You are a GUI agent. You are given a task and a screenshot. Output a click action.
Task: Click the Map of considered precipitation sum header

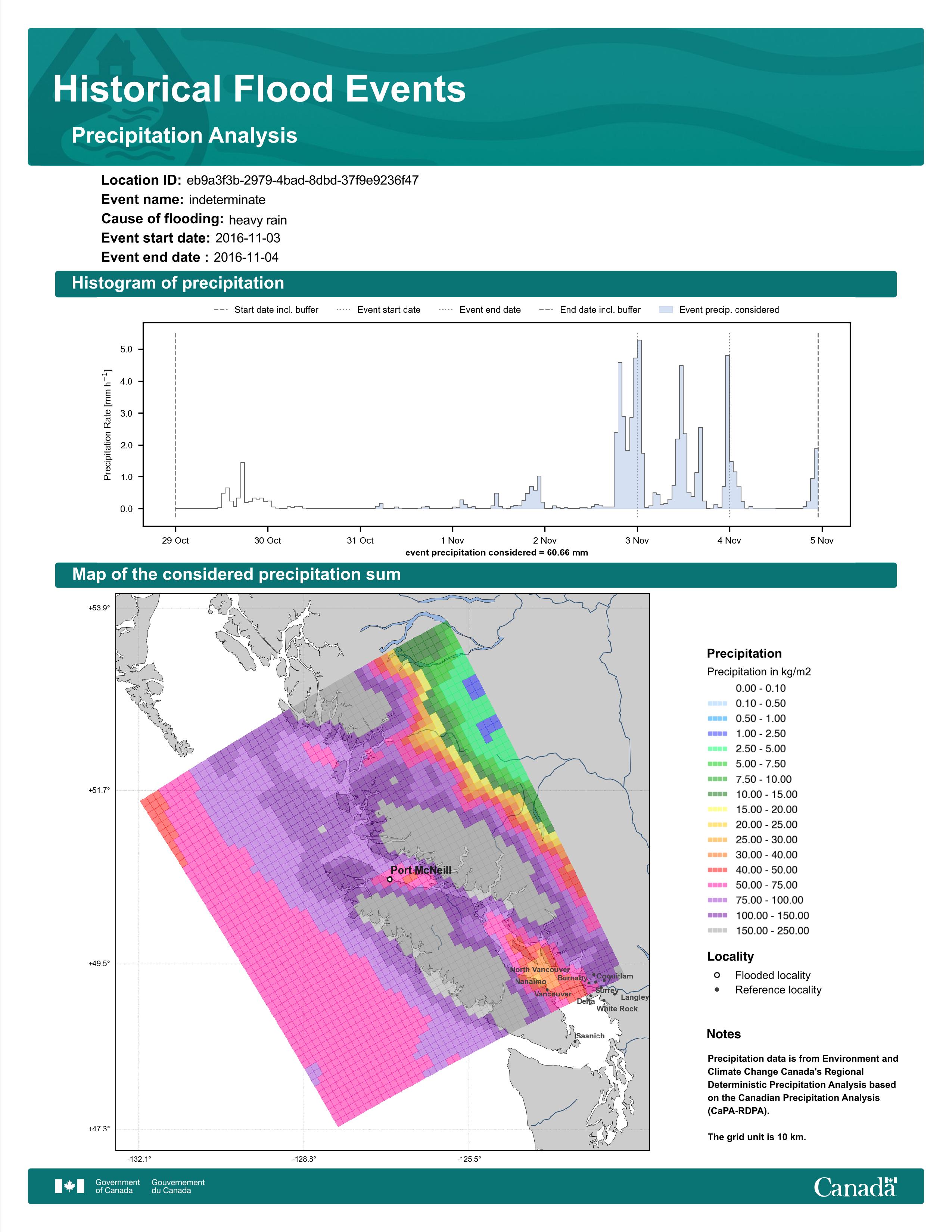tap(236, 574)
